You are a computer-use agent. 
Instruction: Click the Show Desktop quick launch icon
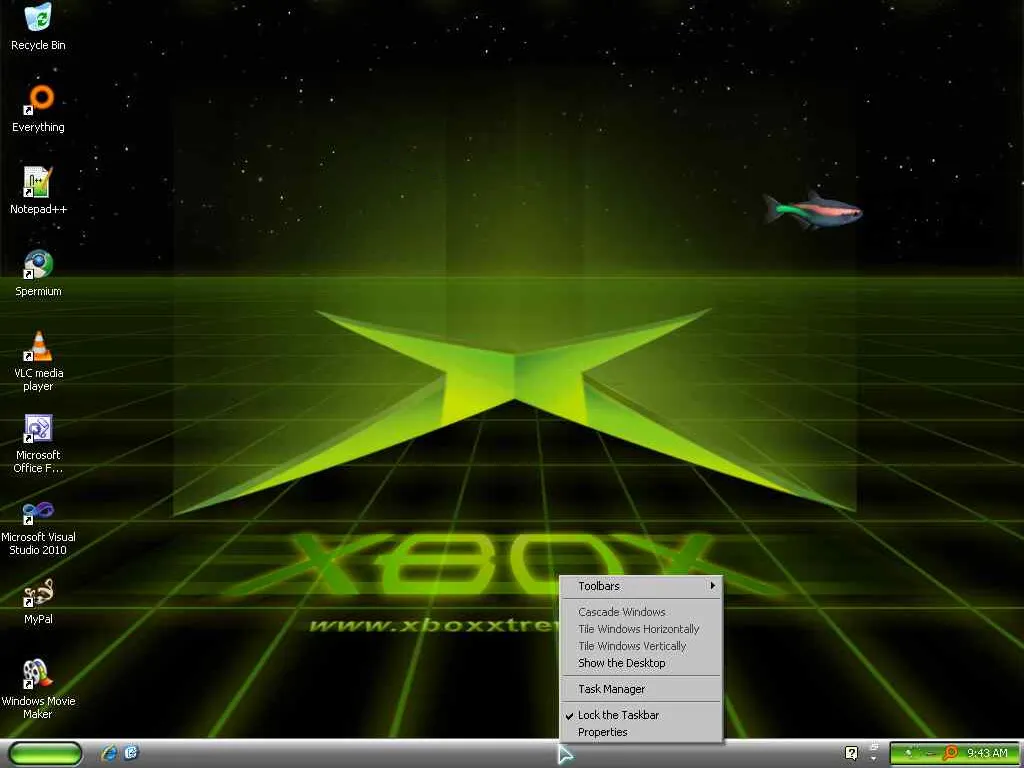click(x=131, y=753)
